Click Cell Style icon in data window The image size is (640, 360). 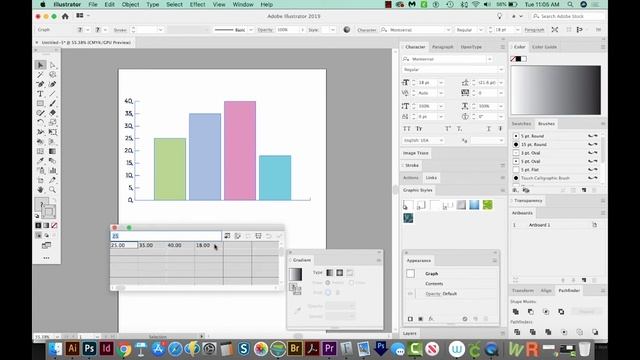click(258, 236)
